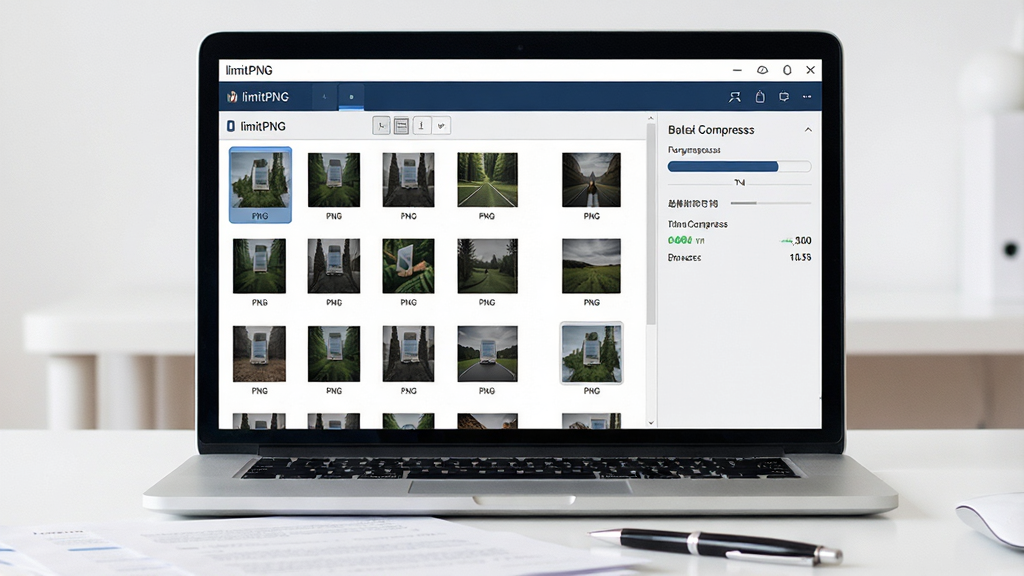Select the person-on-road thumbnail in top row
This screenshot has width=1024, height=576.
click(592, 180)
